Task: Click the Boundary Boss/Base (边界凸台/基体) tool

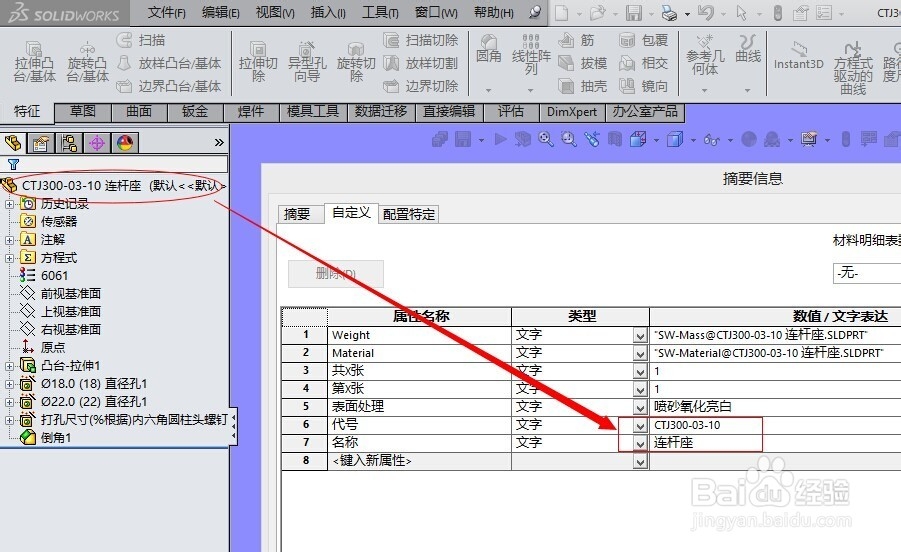Action: coord(169,86)
